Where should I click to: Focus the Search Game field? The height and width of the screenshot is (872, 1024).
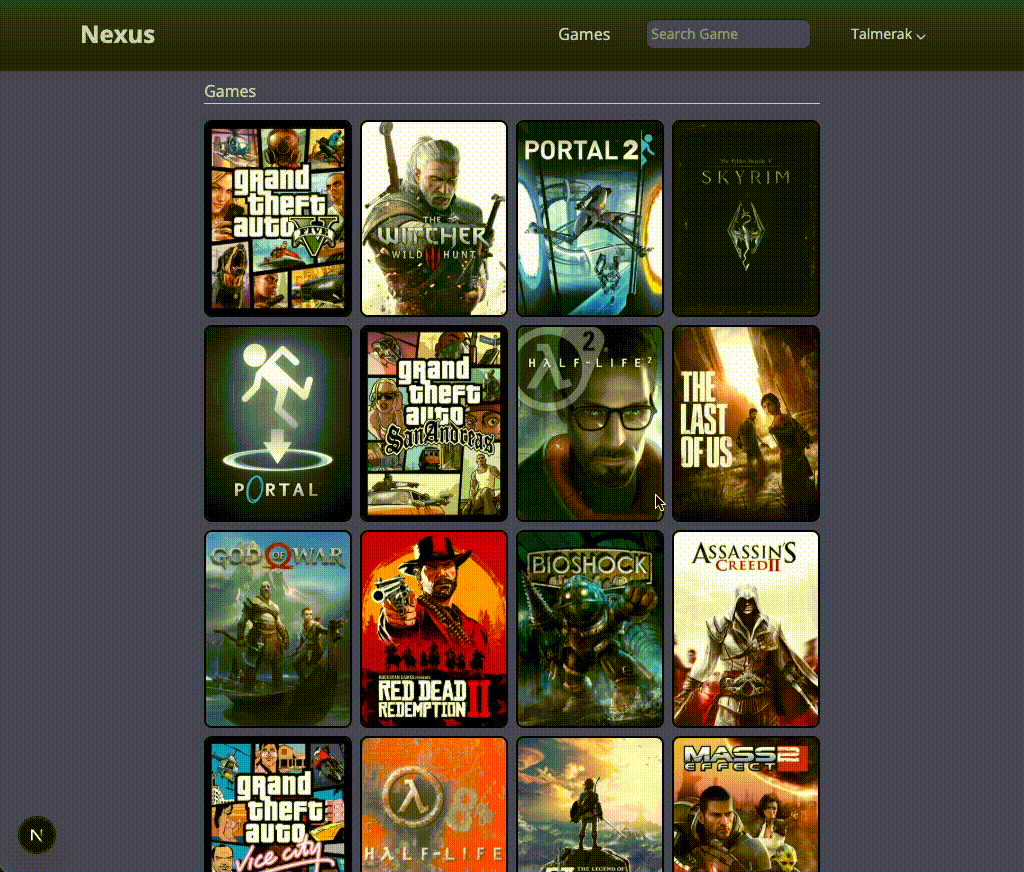click(x=728, y=34)
